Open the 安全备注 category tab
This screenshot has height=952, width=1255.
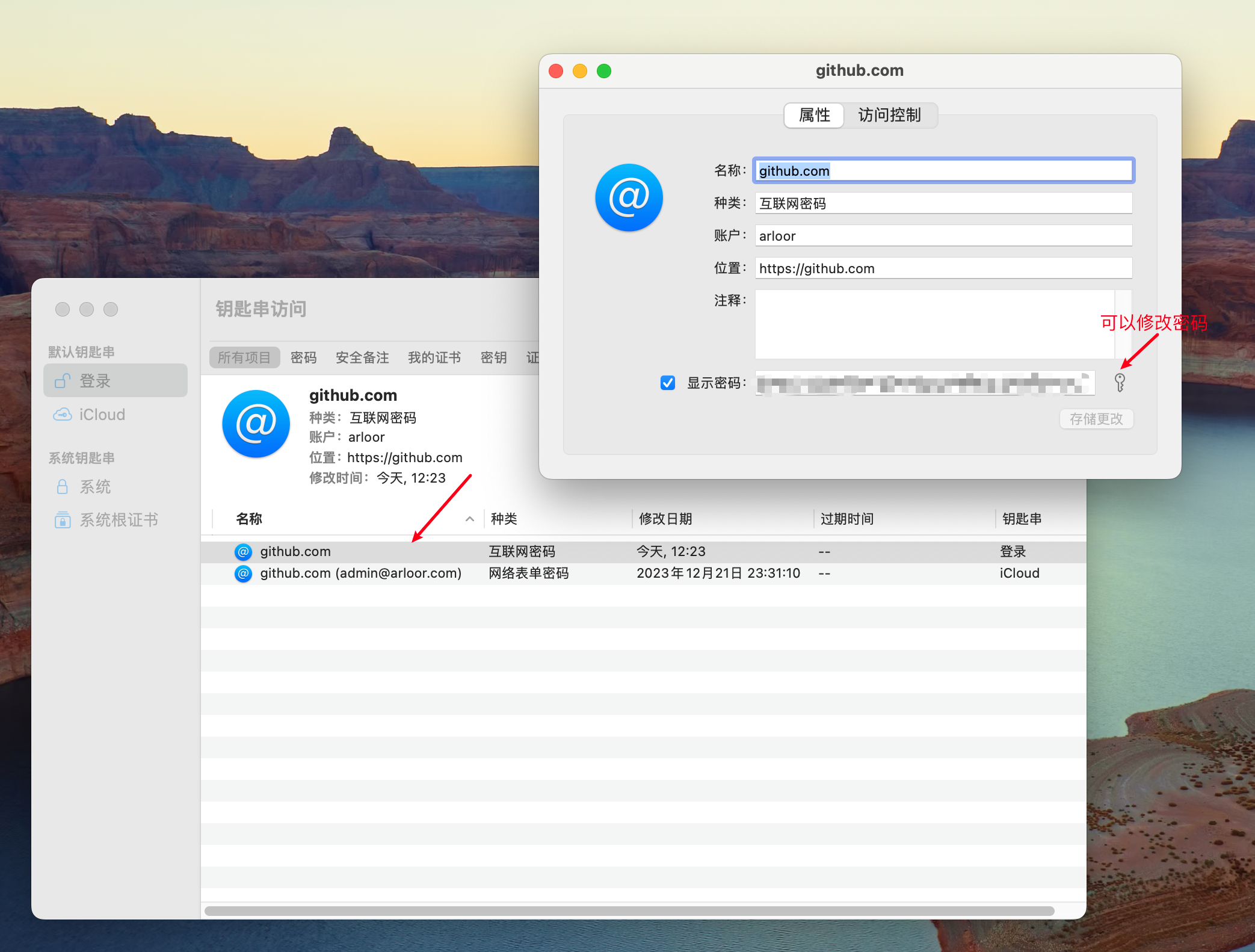362,357
